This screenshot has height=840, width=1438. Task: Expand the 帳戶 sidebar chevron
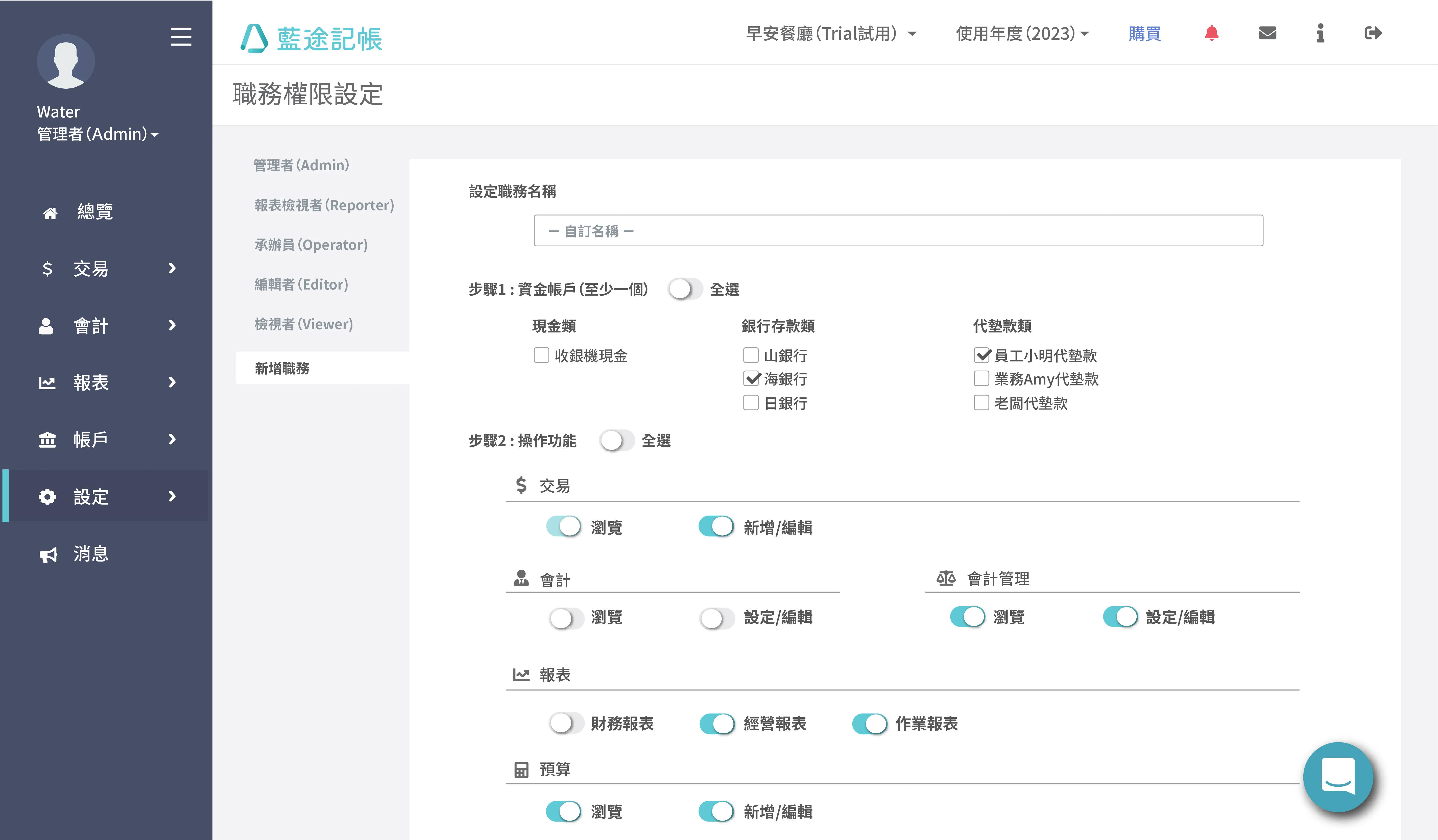point(172,439)
